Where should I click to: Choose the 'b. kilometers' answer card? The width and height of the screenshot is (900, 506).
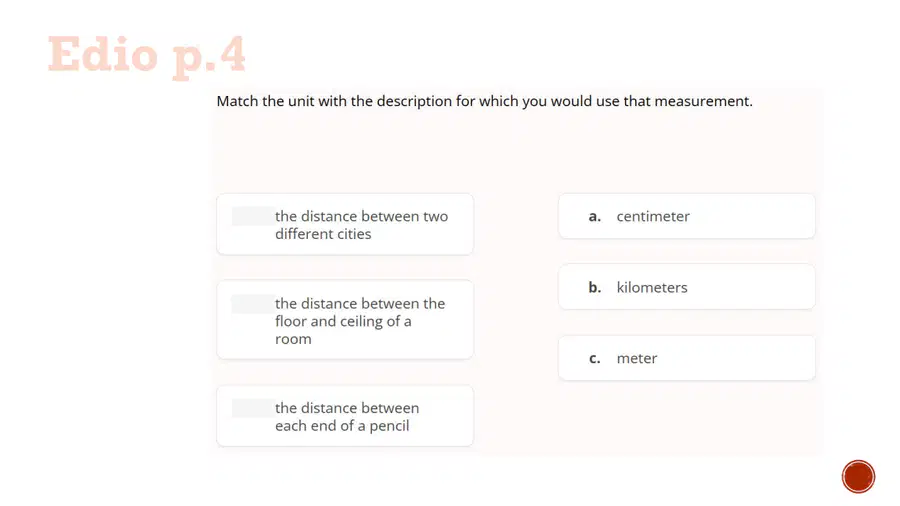click(x=686, y=287)
